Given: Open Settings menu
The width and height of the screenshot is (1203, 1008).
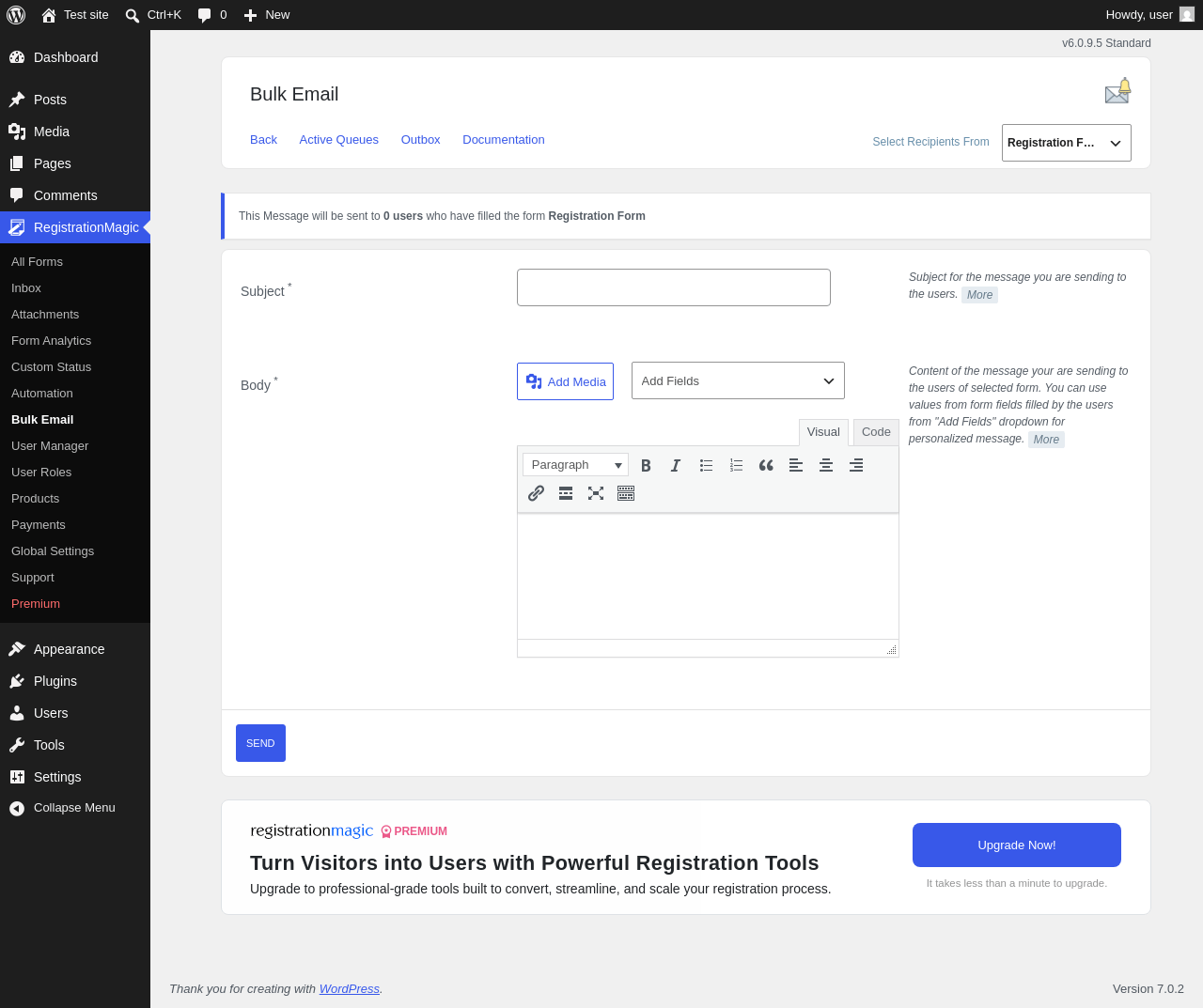Looking at the screenshot, I should pyautogui.click(x=75, y=777).
